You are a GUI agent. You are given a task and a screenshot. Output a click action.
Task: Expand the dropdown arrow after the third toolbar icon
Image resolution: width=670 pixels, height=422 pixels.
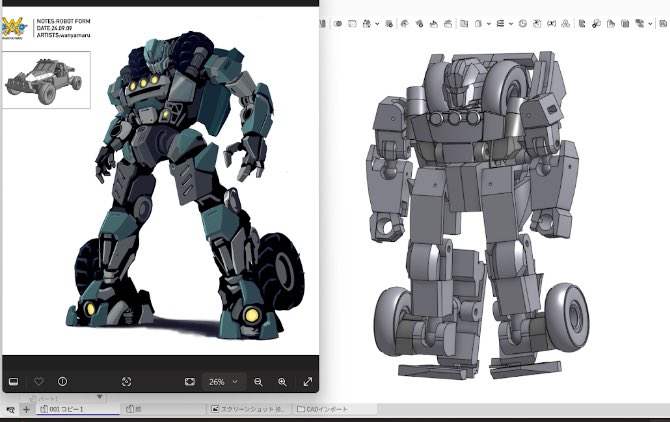(x=377, y=24)
